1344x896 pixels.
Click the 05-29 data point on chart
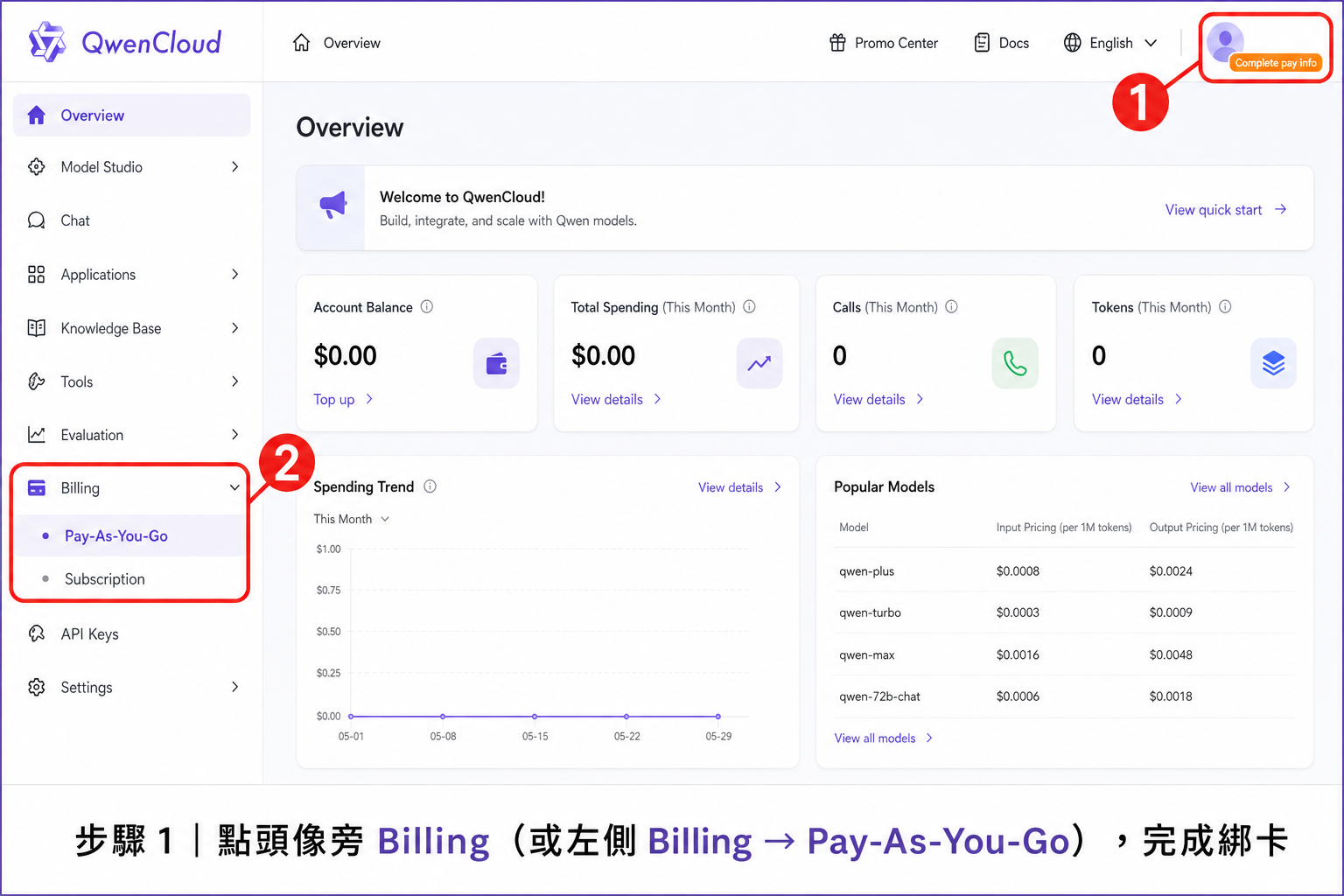pos(718,717)
